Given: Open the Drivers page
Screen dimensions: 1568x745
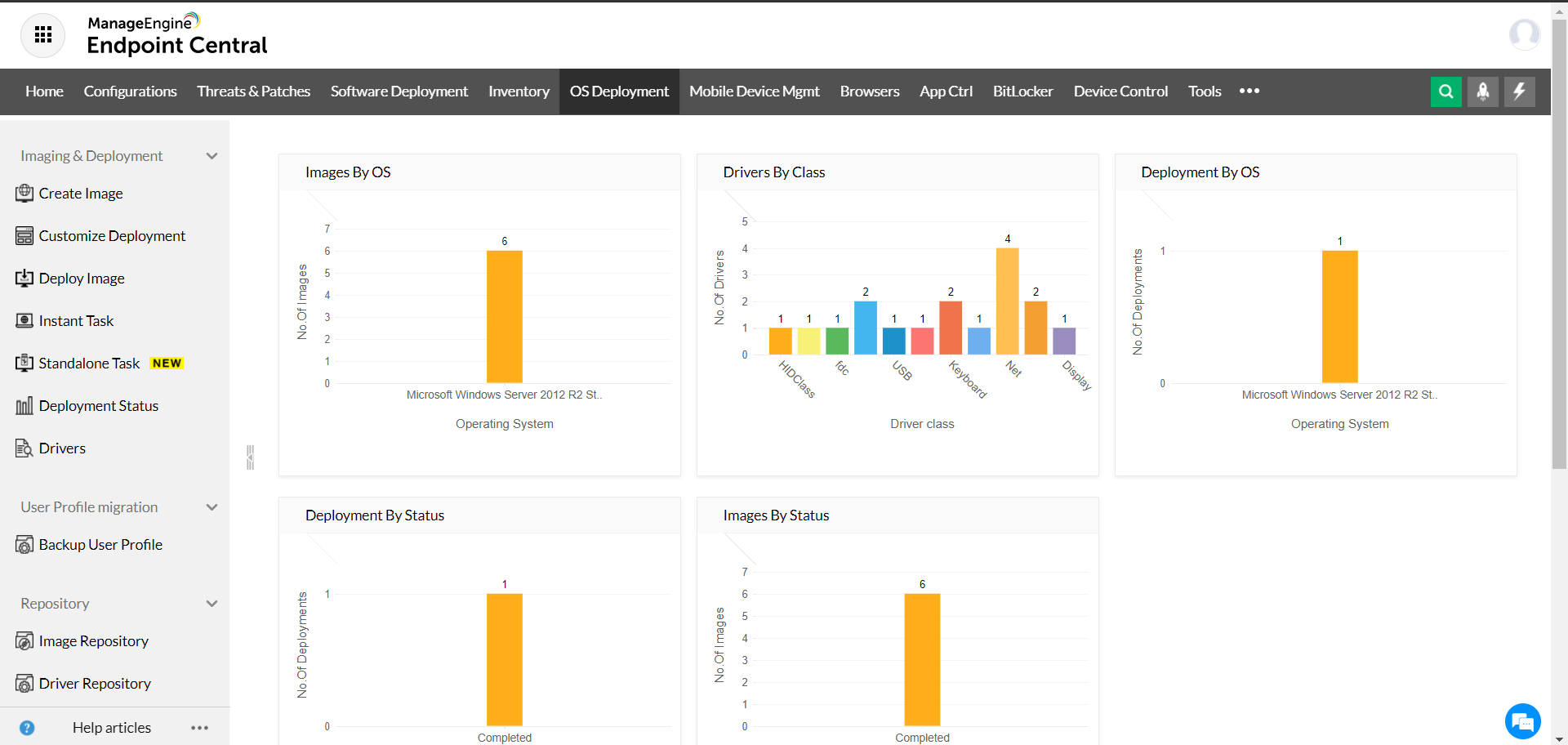Looking at the screenshot, I should click(62, 448).
